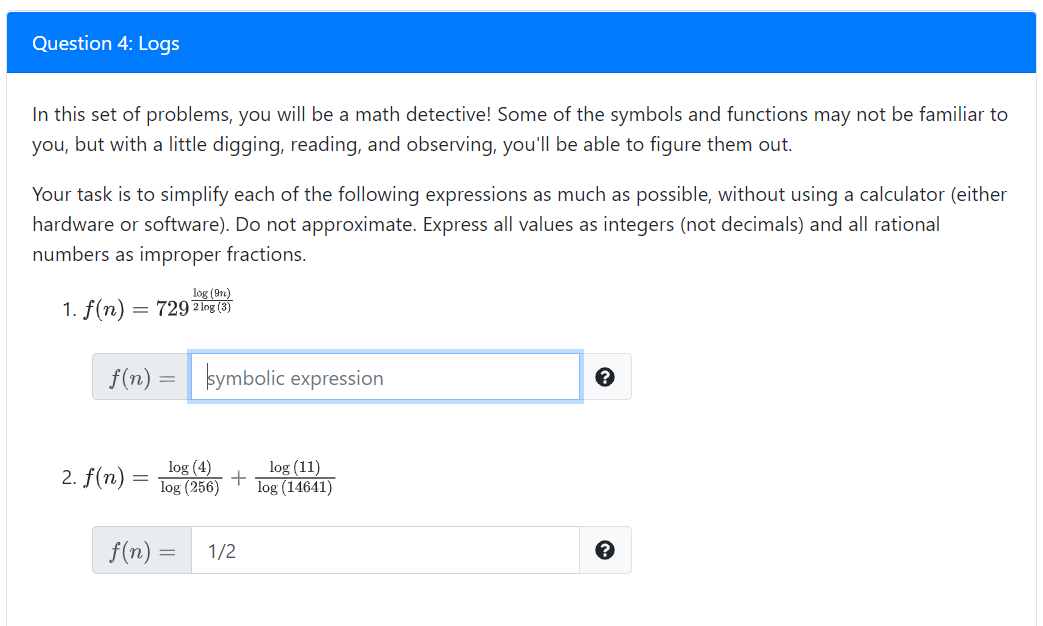Click the exponent log(9n)/2log(3) in problem 1
Image resolution: width=1043 pixels, height=626 pixels.
click(212, 299)
